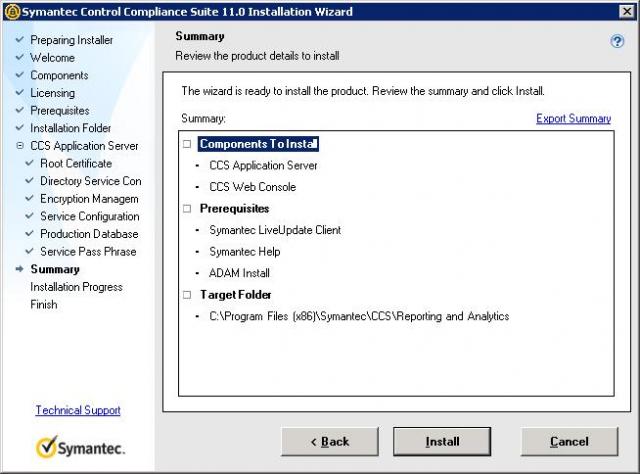The width and height of the screenshot is (640, 474).
Task: Select the Installation Progress step
Action: point(76,287)
